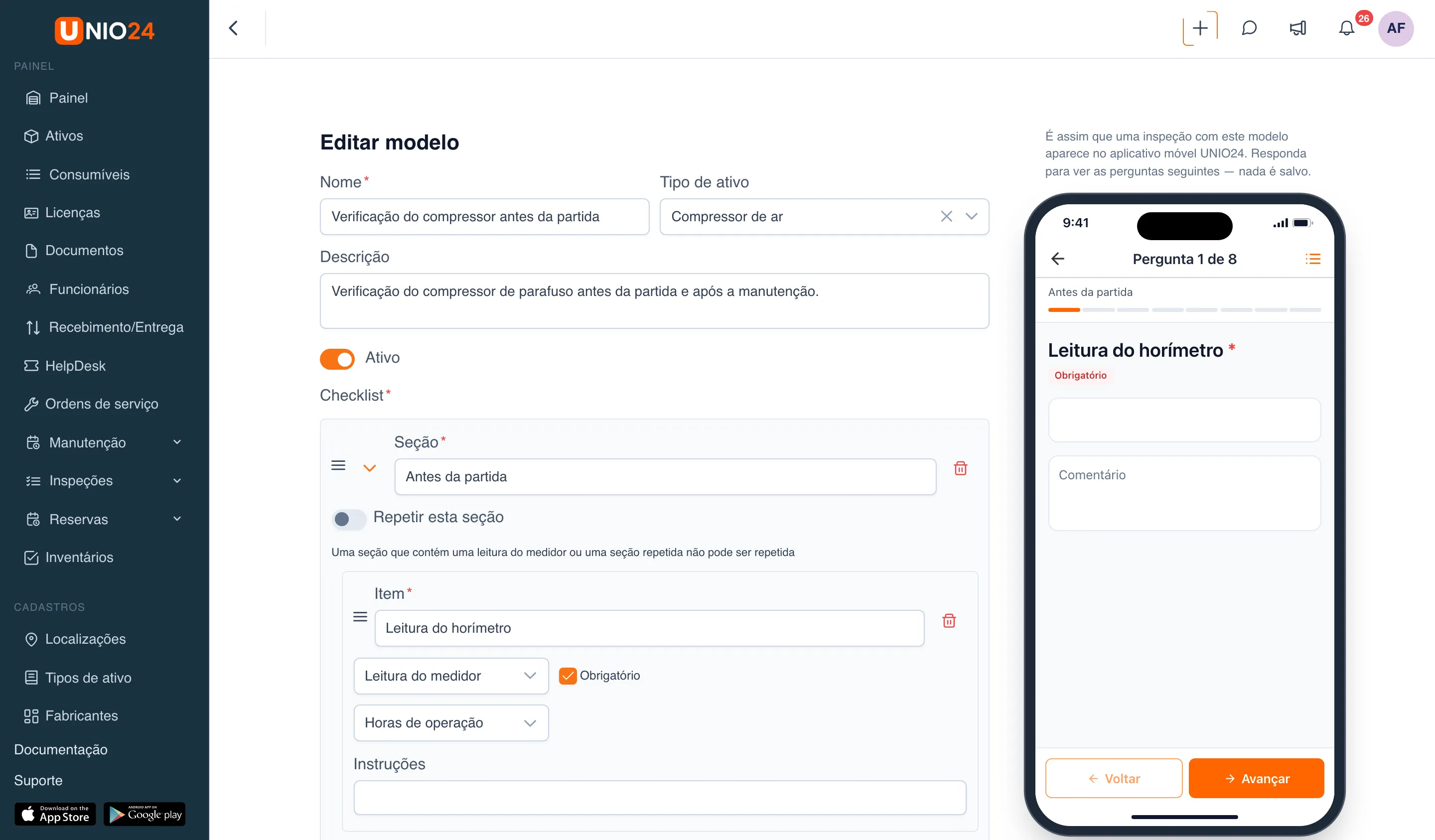Toggle the Ativo switch off
This screenshot has height=840, width=1435.
pyautogui.click(x=337, y=359)
